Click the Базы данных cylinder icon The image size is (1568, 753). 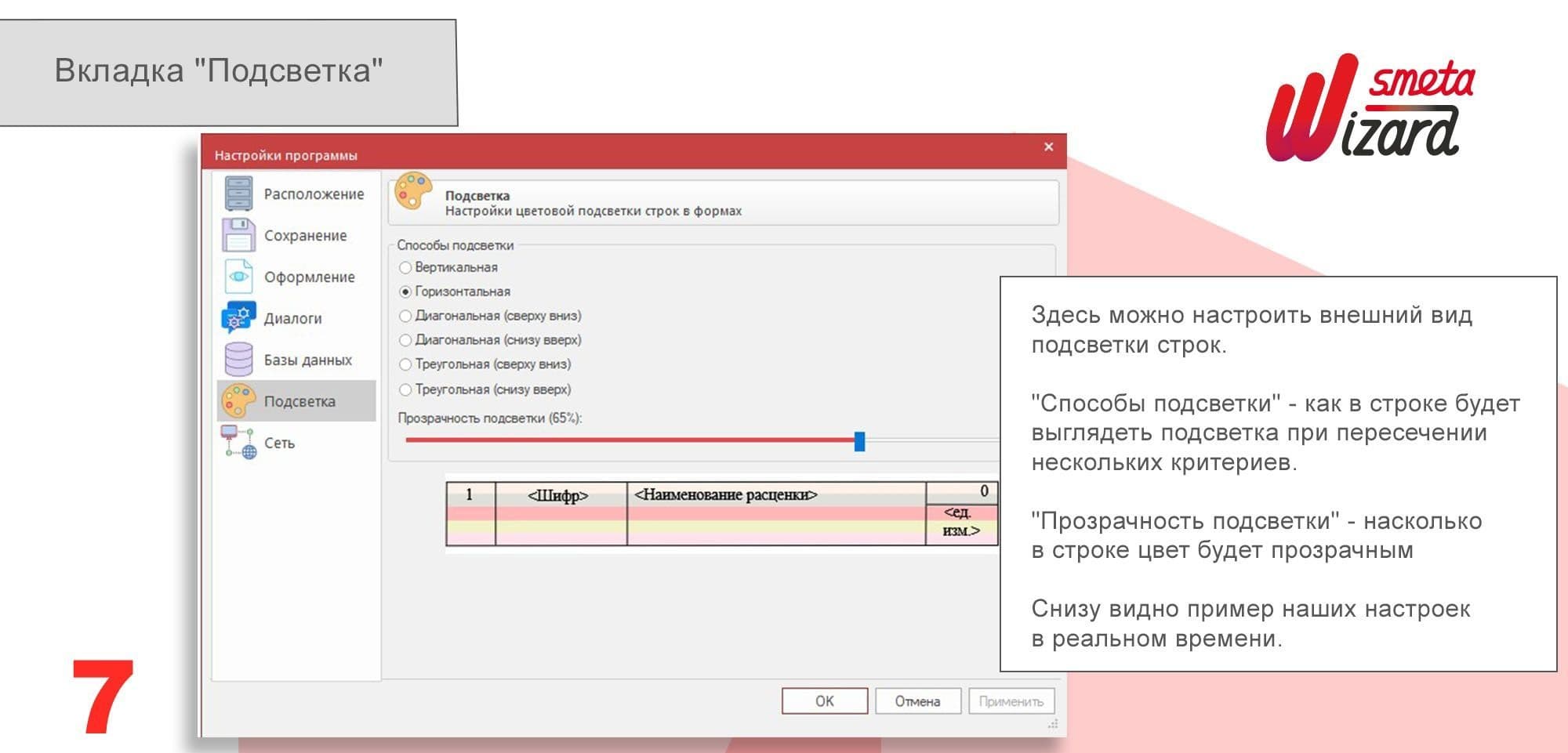point(238,360)
